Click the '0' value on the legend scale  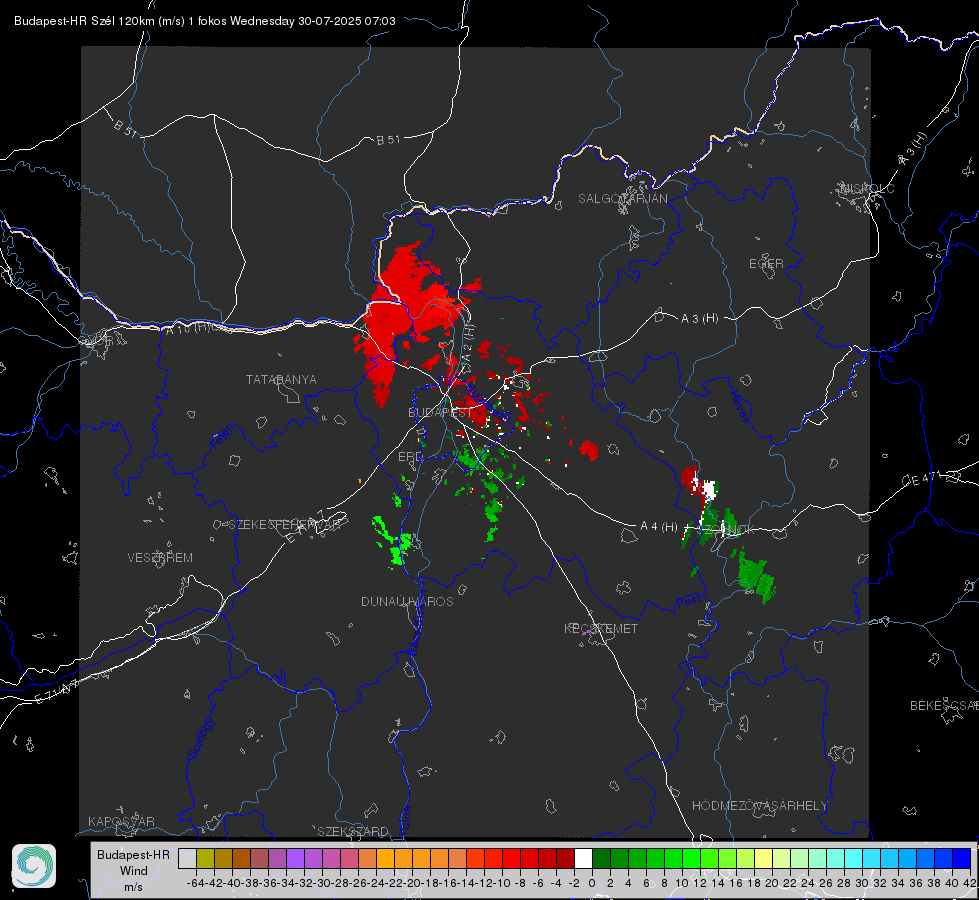[x=592, y=883]
